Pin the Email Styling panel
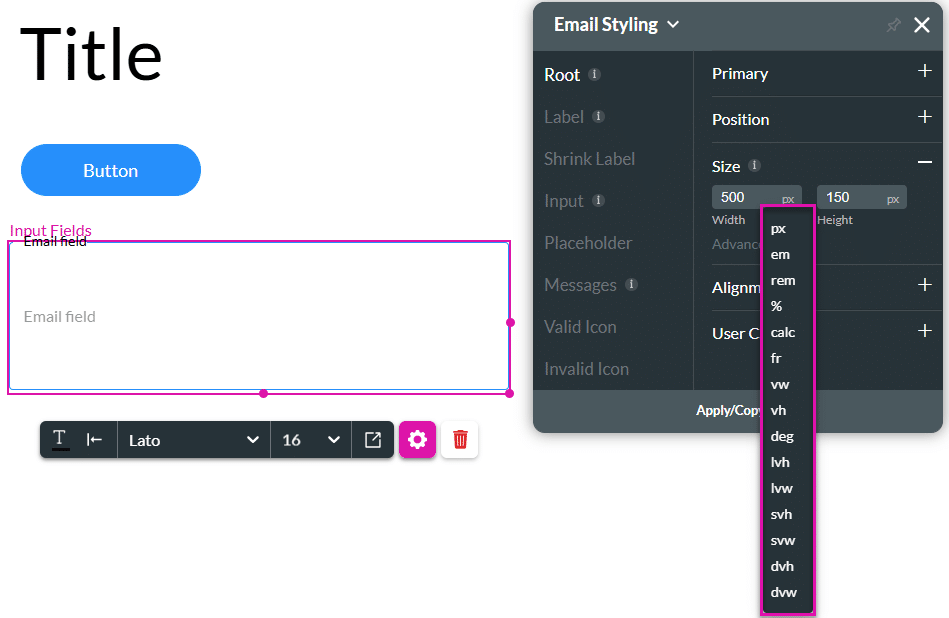Image resolution: width=949 pixels, height=618 pixels. click(893, 25)
